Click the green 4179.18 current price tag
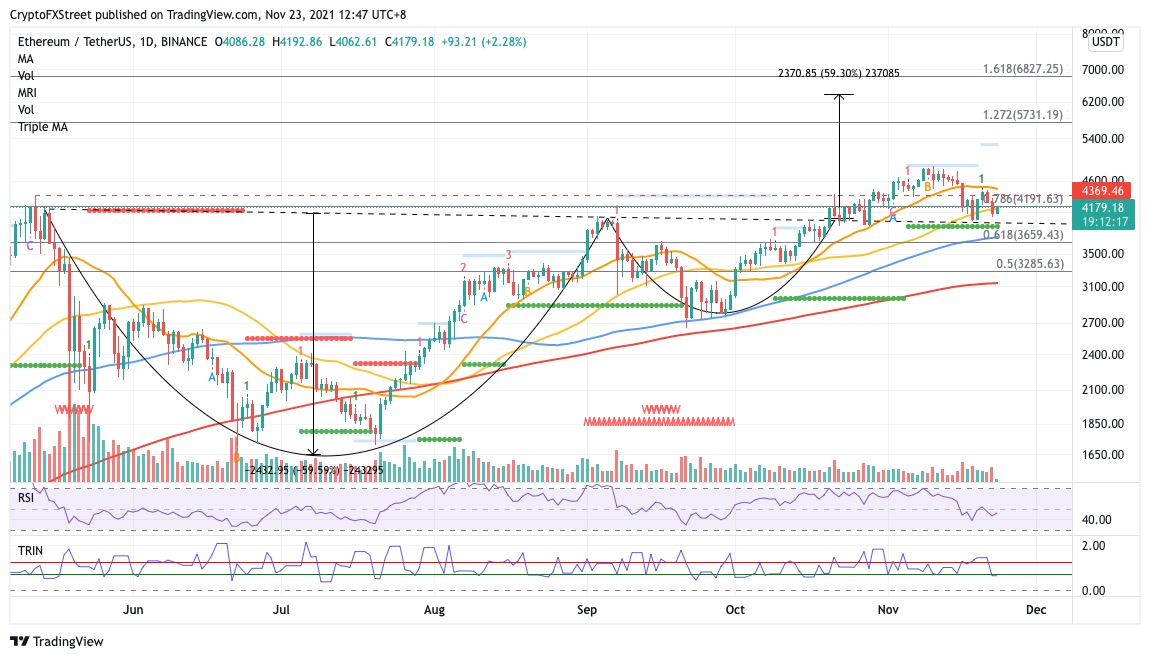 point(1103,208)
